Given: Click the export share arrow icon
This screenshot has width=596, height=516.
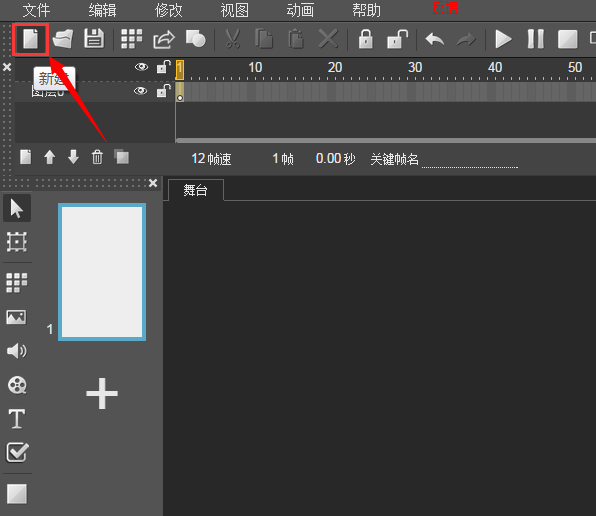Looking at the screenshot, I should [x=164, y=40].
